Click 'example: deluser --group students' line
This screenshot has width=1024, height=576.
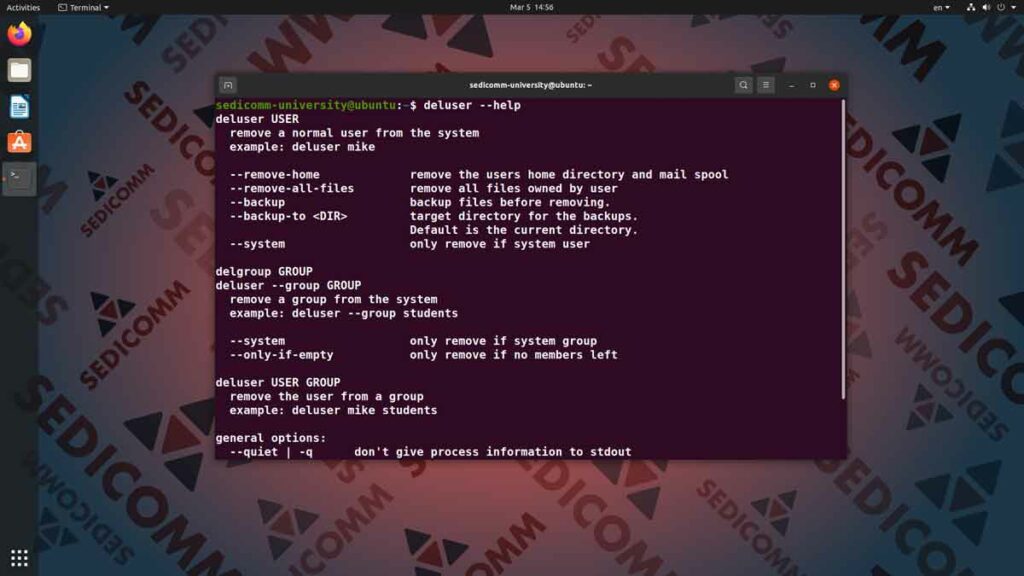click(344, 313)
